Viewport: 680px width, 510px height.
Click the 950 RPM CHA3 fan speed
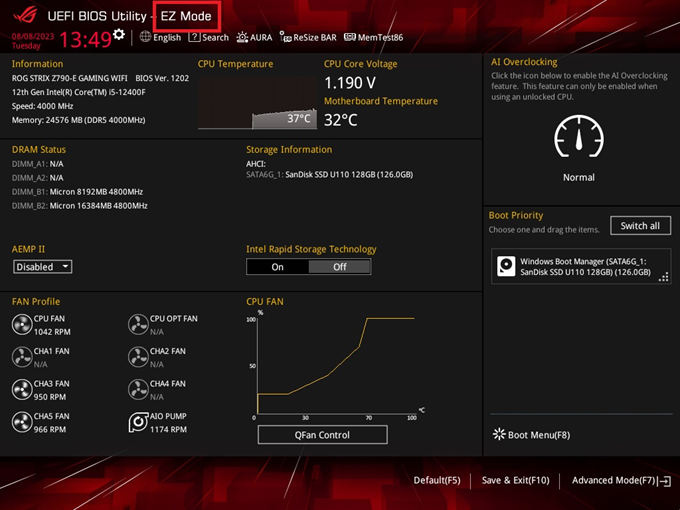[50, 397]
